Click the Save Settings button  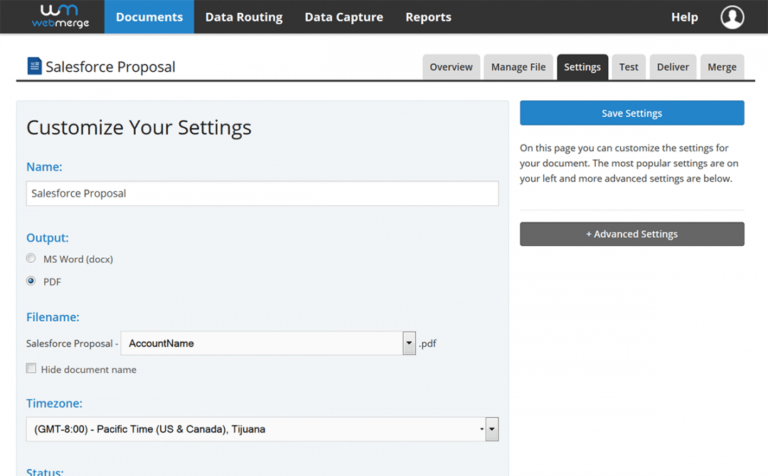coord(632,113)
